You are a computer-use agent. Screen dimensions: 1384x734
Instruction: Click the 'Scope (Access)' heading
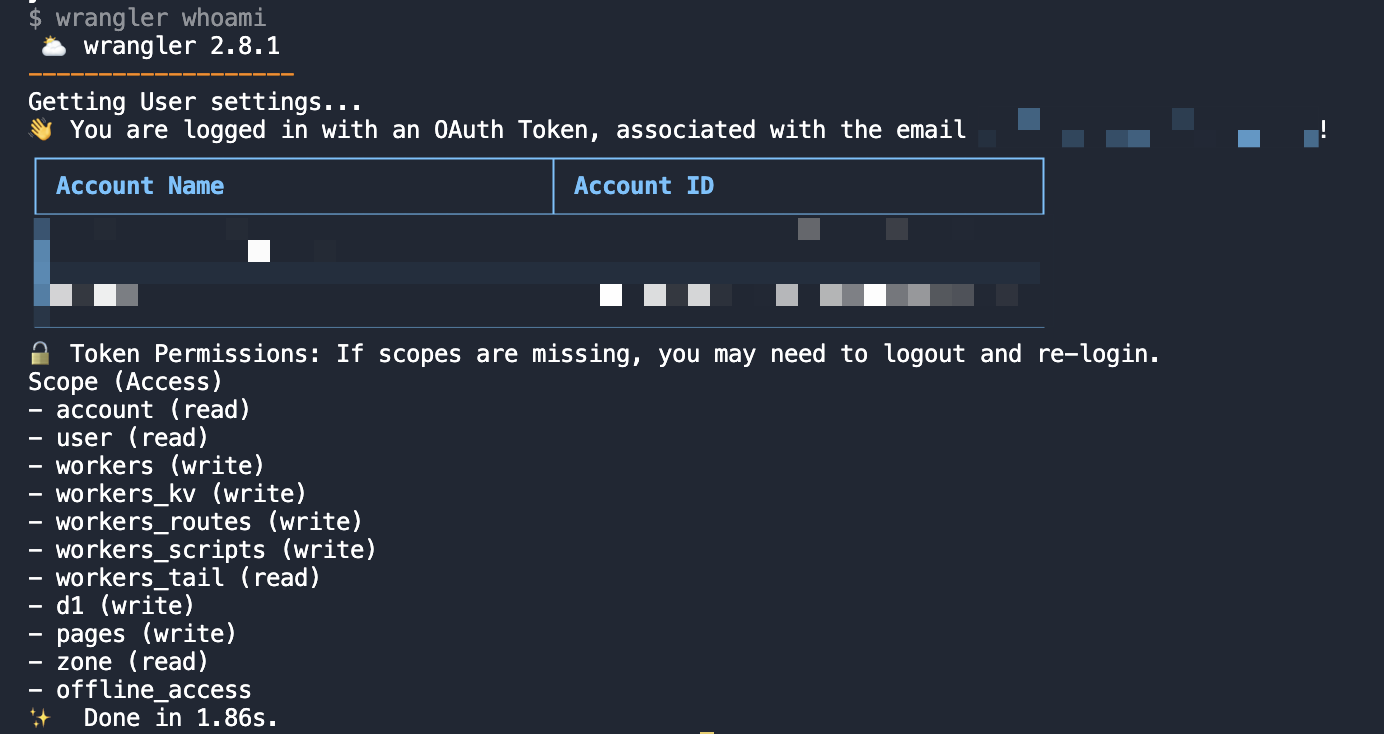(125, 382)
